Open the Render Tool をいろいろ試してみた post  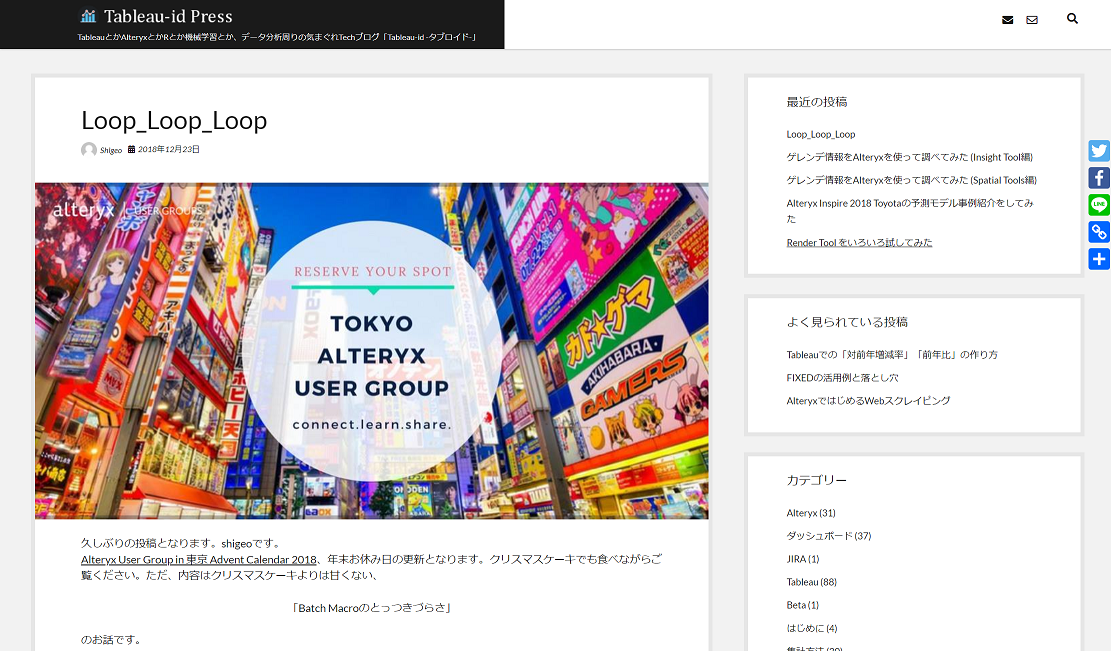[x=859, y=242]
